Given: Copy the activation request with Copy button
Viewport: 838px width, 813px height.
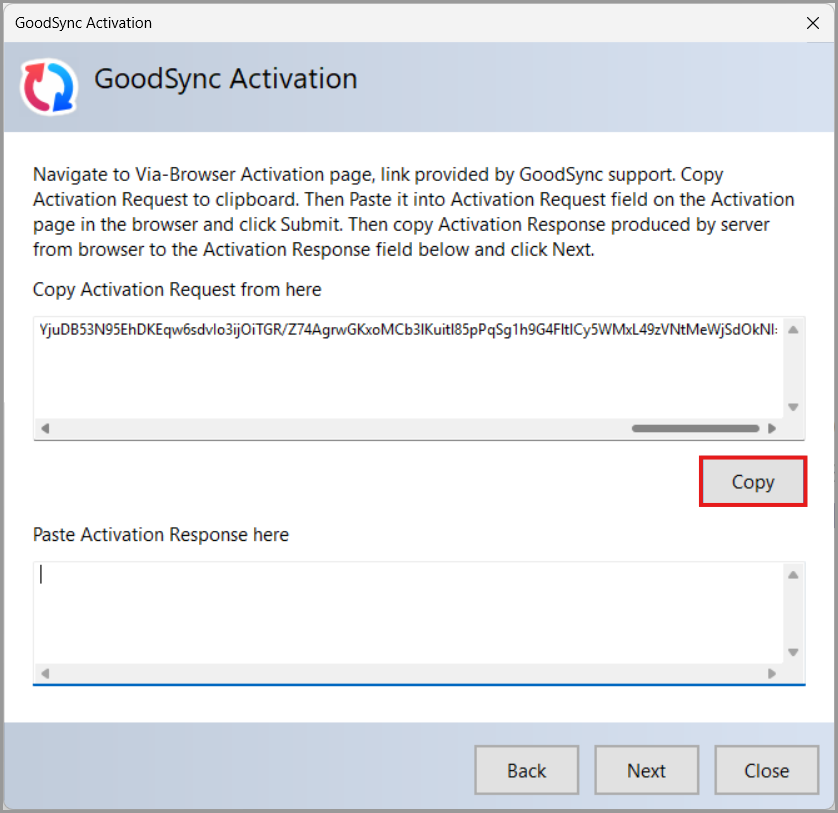Looking at the screenshot, I should click(752, 482).
